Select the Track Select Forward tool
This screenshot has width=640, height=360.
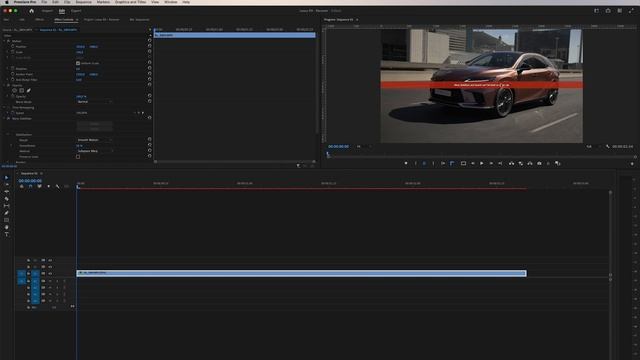click(x=7, y=184)
